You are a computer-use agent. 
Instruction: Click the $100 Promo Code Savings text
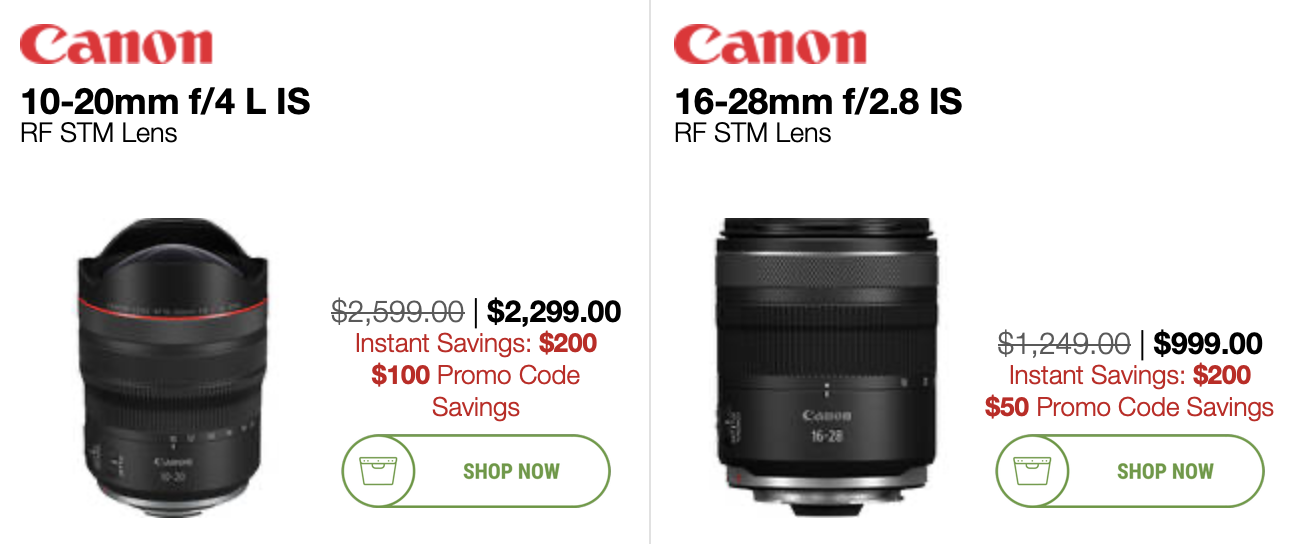pos(476,391)
